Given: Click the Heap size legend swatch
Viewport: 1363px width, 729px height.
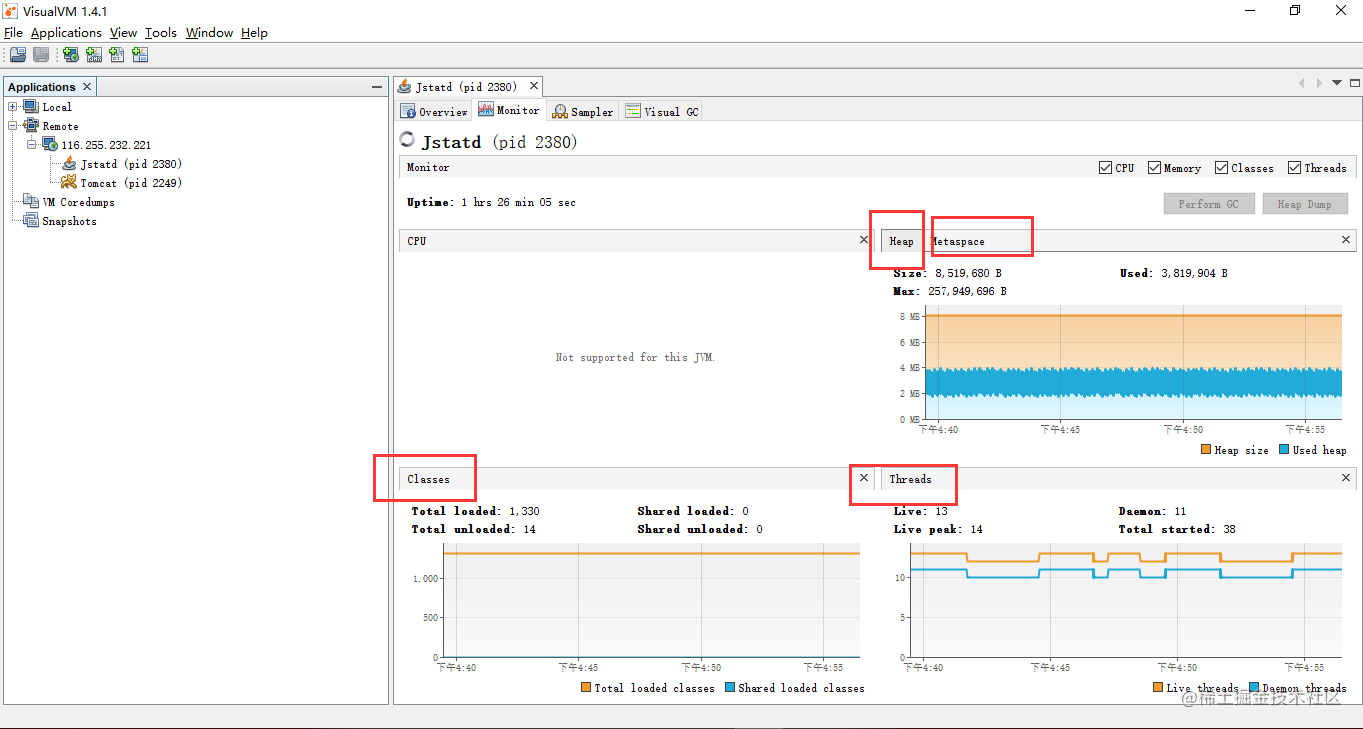Looking at the screenshot, I should (1206, 450).
